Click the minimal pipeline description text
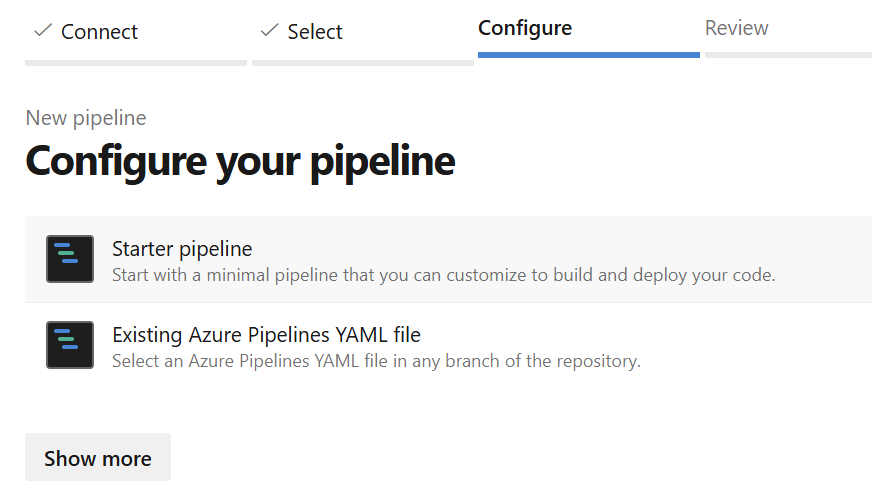Screen dimensions: 872x495 pos(443,274)
